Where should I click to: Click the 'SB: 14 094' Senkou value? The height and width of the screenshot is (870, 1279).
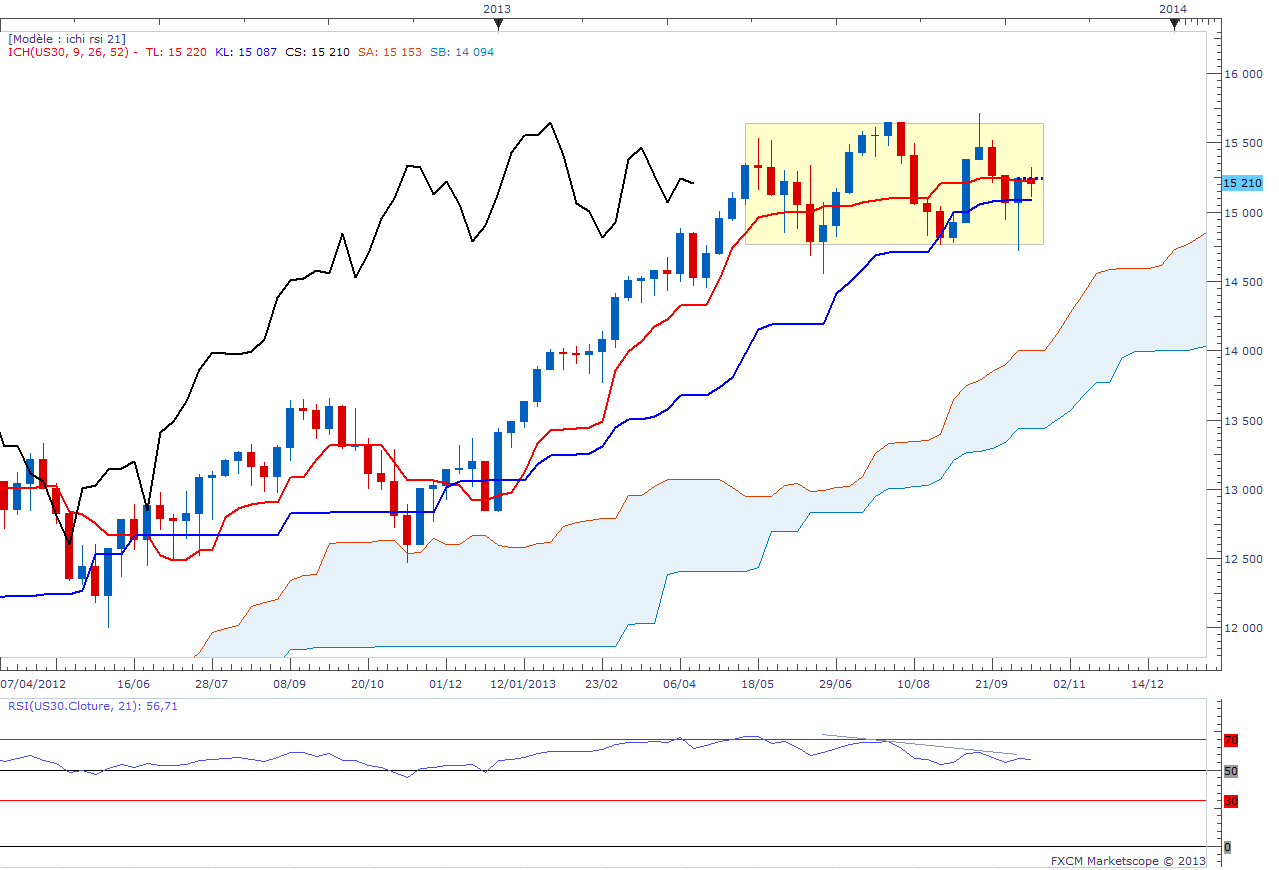click(461, 52)
